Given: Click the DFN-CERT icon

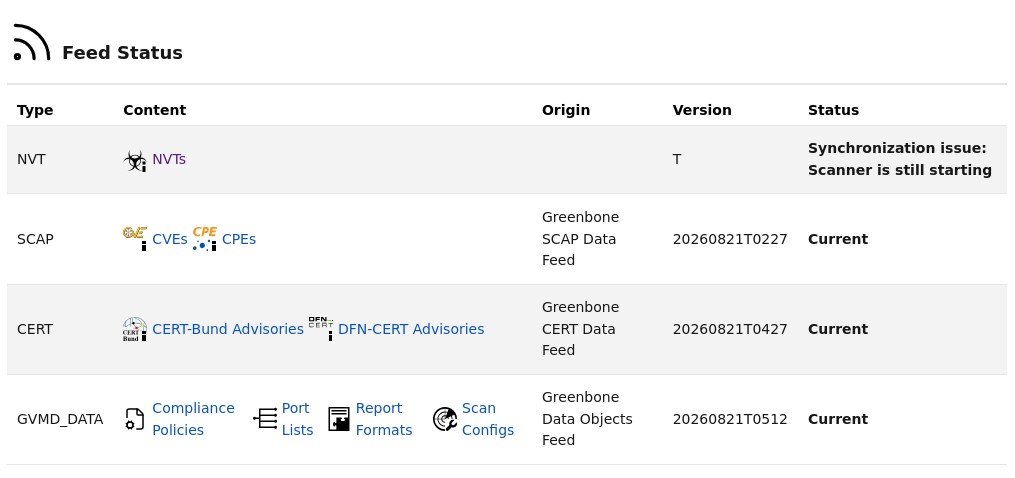Looking at the screenshot, I should pyautogui.click(x=320, y=329).
